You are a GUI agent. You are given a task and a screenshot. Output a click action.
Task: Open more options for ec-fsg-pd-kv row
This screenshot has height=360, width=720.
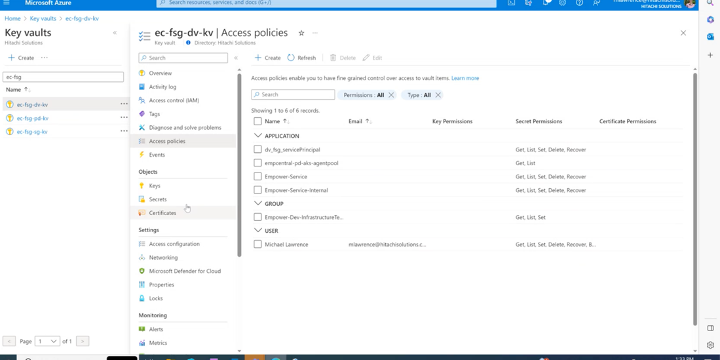pos(124,118)
